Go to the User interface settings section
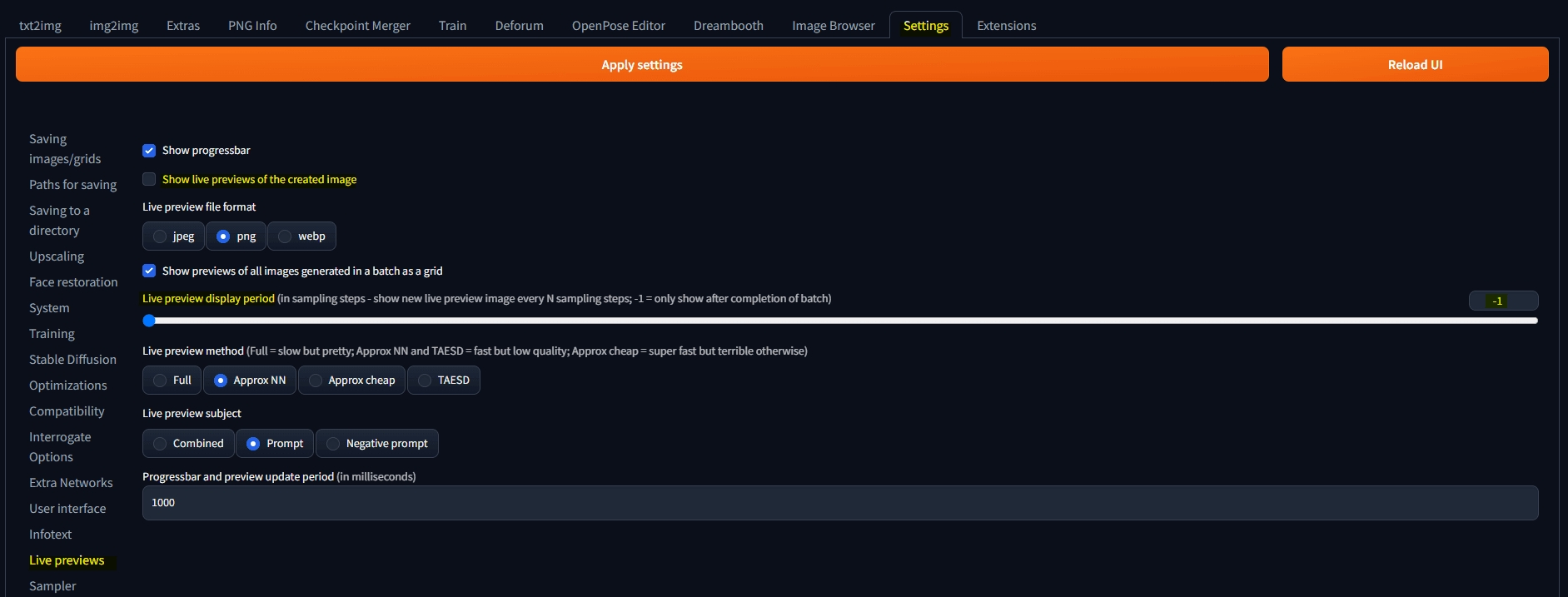The image size is (1568, 597). [67, 509]
